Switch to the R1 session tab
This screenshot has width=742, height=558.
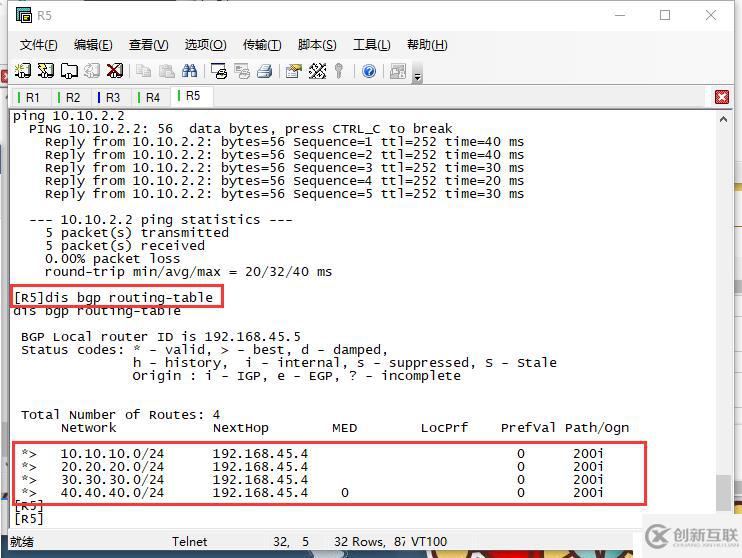(x=29, y=97)
